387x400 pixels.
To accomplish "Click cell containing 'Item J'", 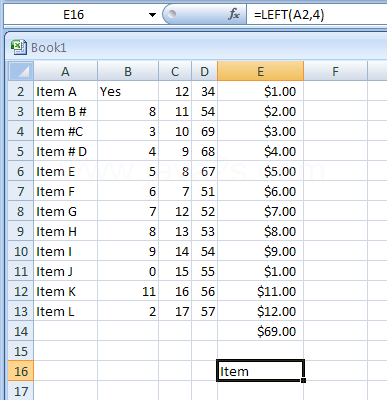I will (65, 271).
